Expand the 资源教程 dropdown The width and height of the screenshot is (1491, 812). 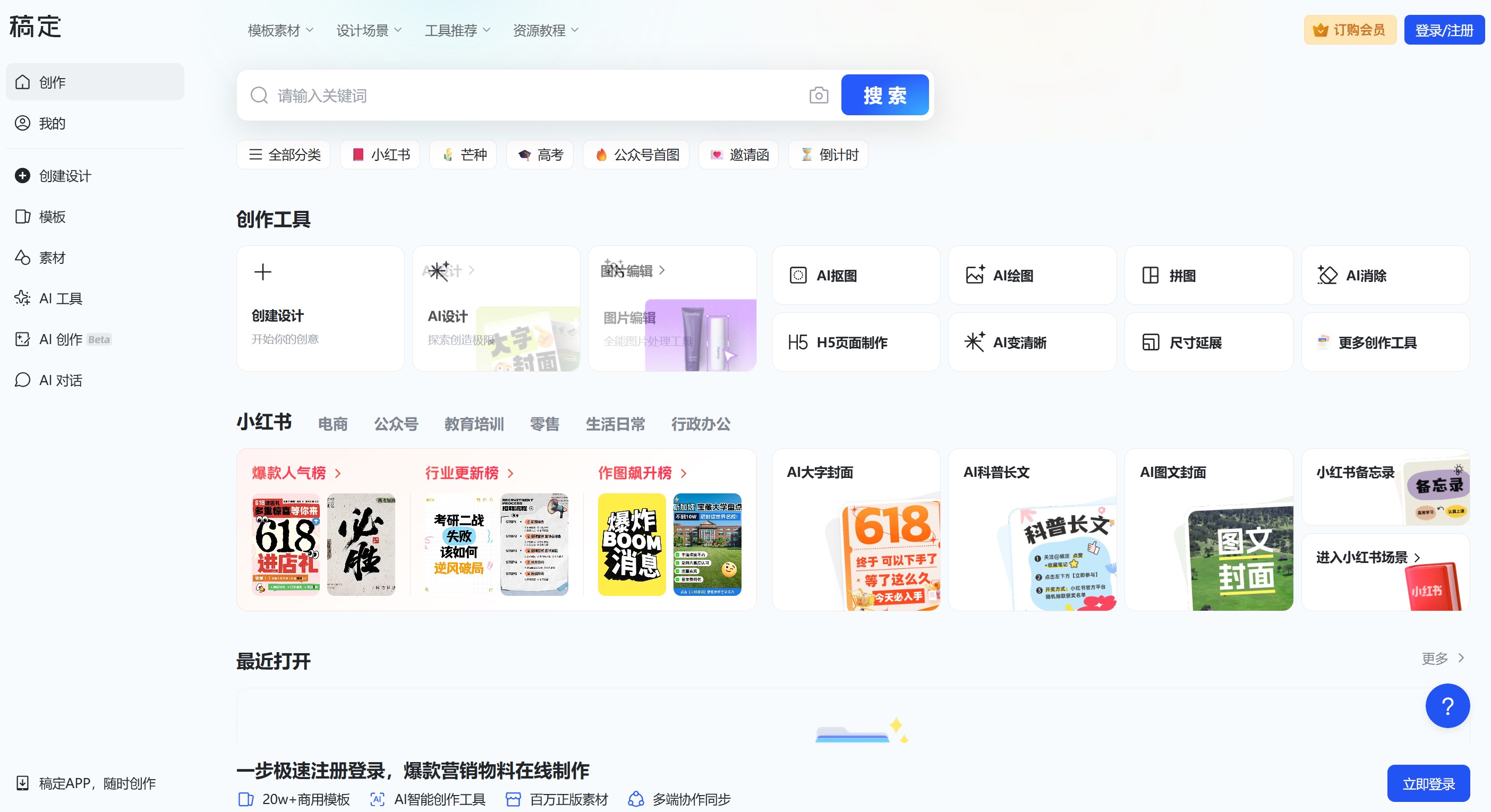click(x=544, y=30)
